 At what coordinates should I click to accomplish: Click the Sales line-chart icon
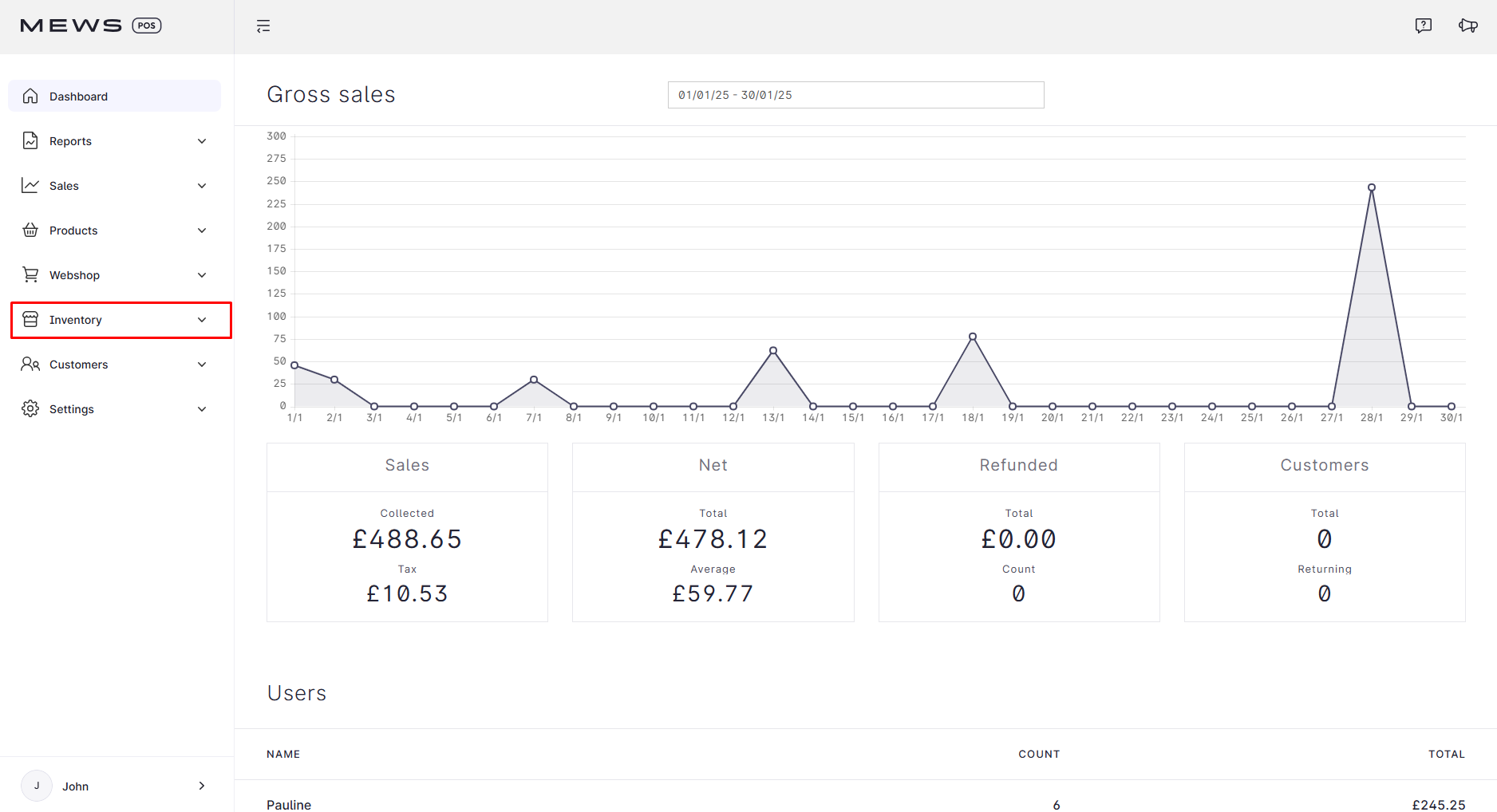coord(30,185)
